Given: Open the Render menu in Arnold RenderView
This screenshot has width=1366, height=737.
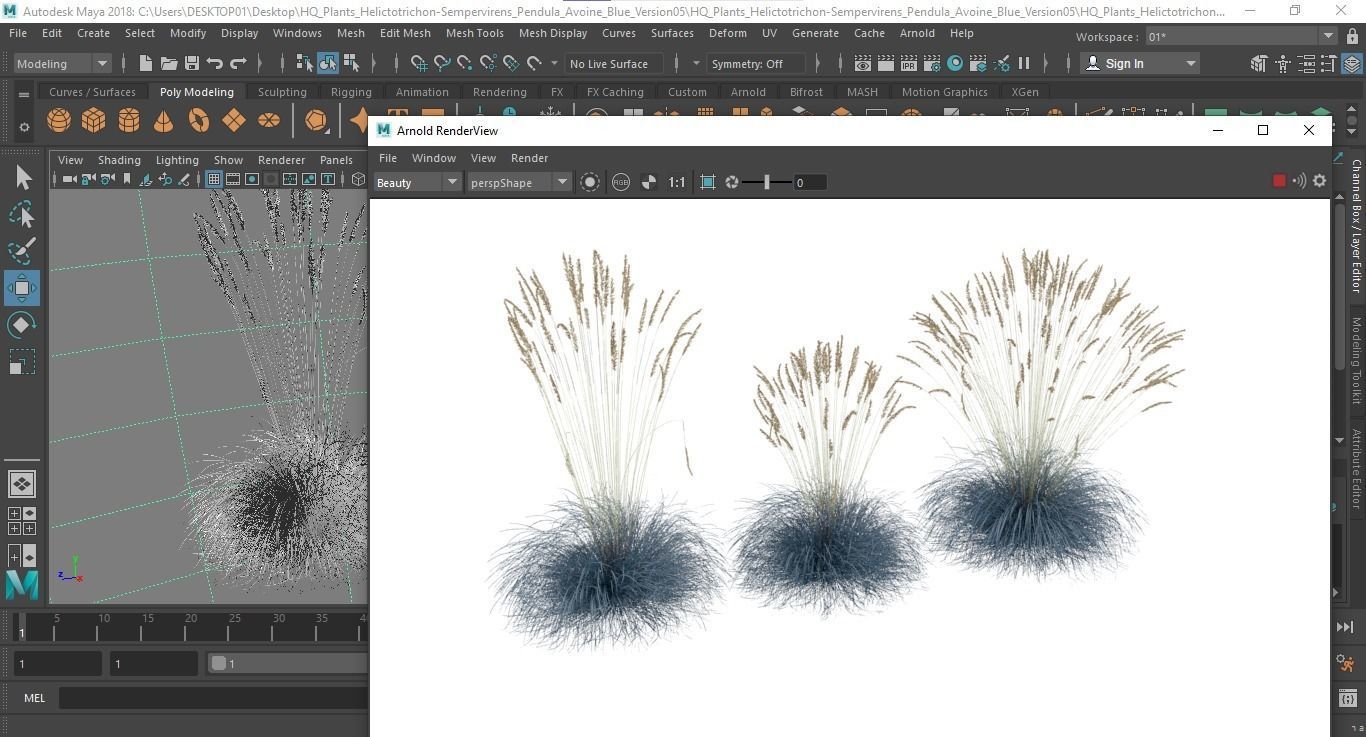Looking at the screenshot, I should [x=529, y=158].
